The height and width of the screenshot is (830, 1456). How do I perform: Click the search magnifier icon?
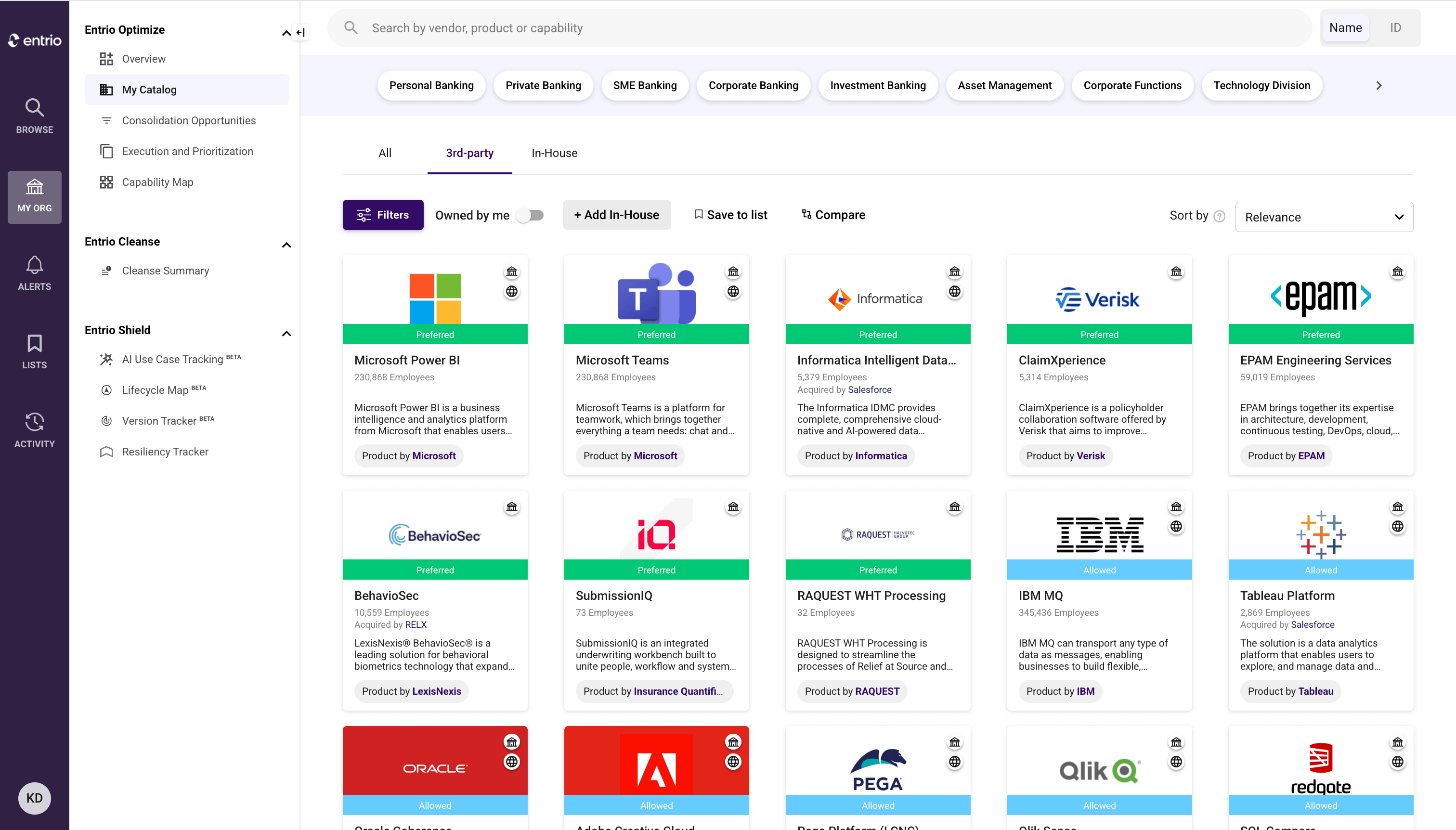(351, 28)
